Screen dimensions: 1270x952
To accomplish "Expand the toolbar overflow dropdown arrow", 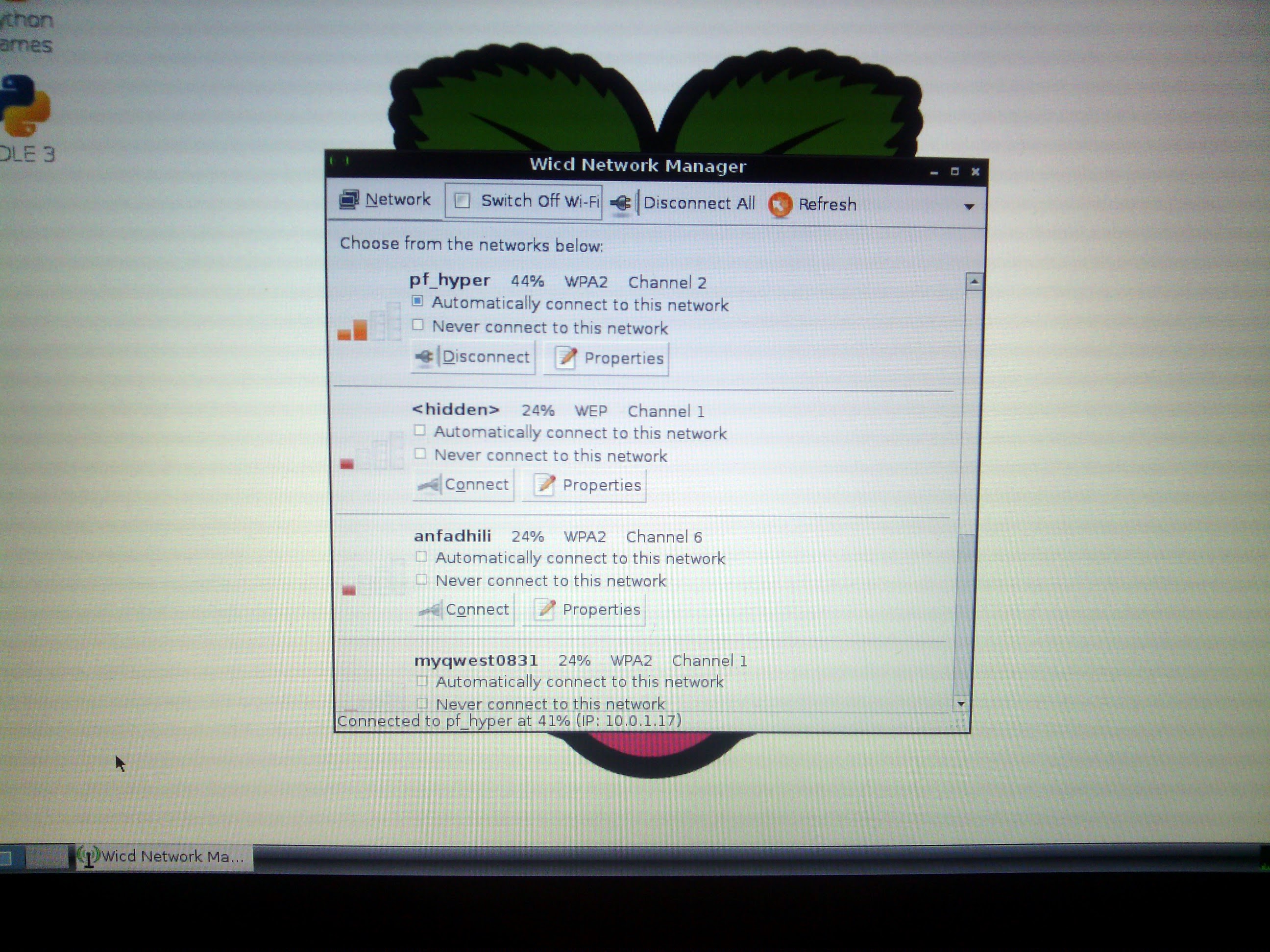I will [x=969, y=207].
